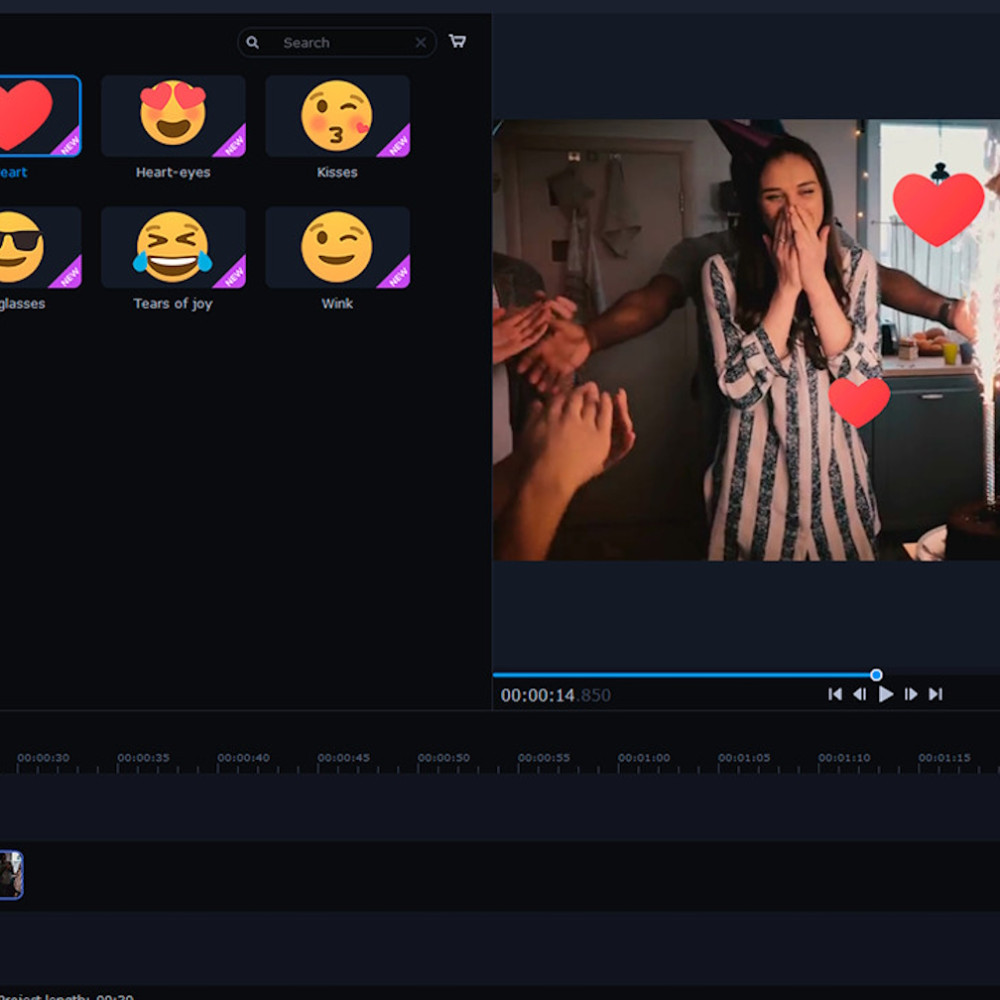The image size is (1000, 1000).
Task: Click the magnifier search icon
Action: [253, 43]
